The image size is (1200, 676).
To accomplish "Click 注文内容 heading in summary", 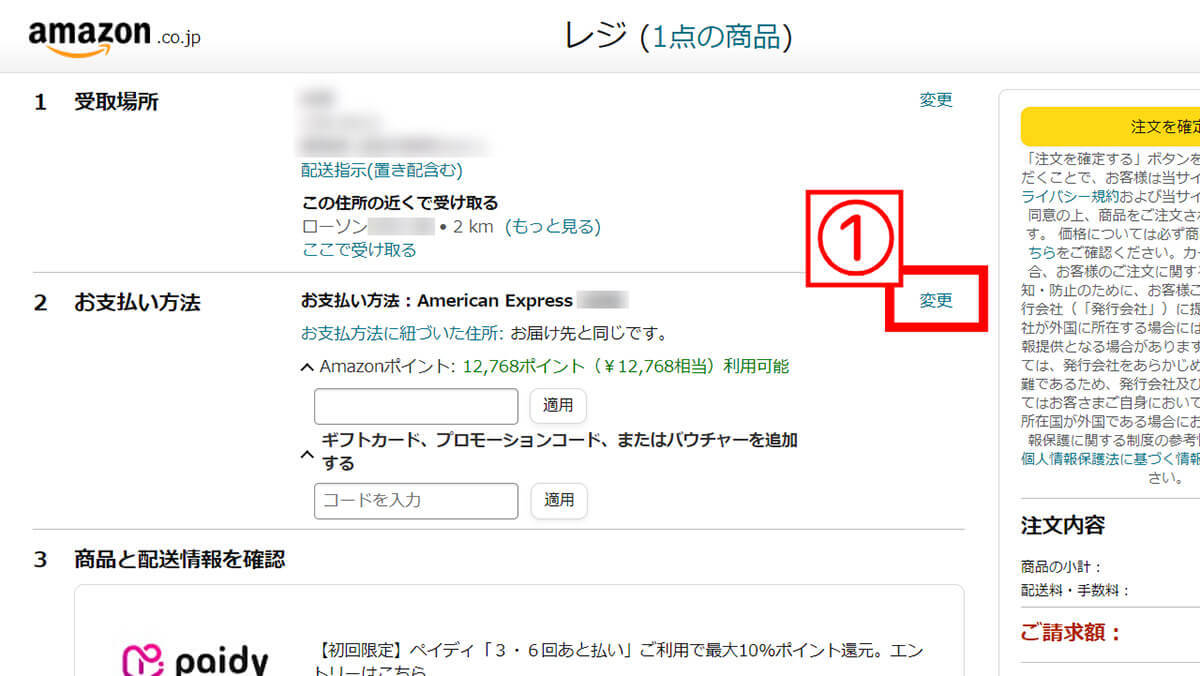I will [1063, 526].
